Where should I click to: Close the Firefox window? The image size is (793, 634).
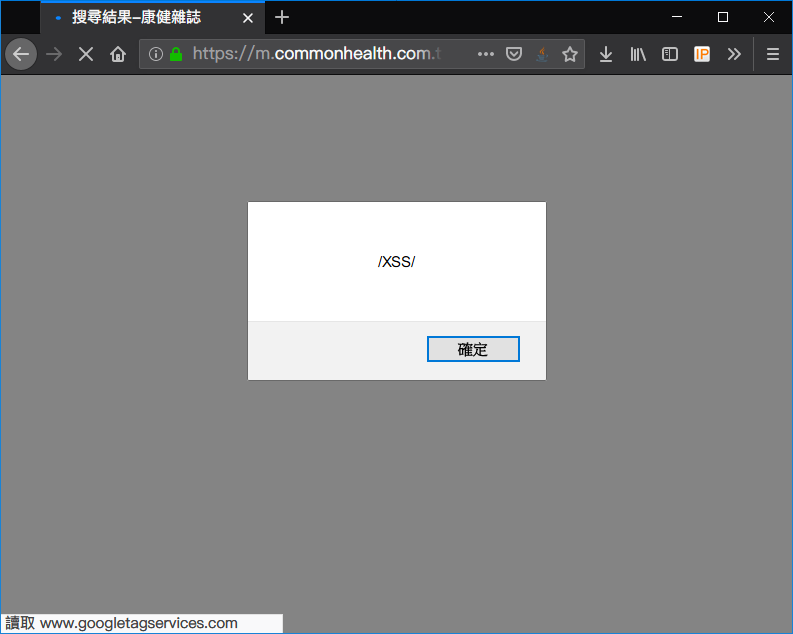(769, 17)
